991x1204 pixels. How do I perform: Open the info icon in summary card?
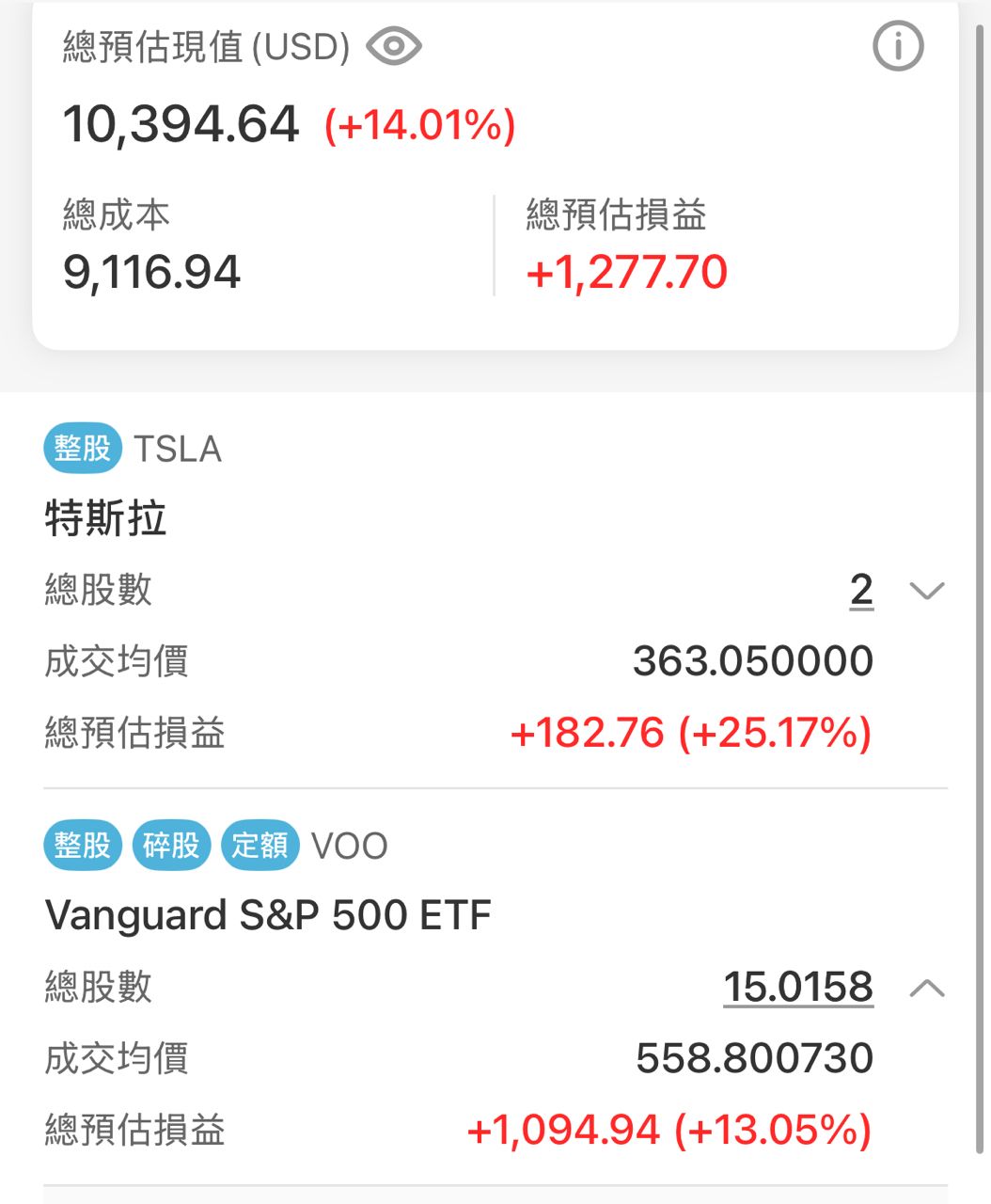898,46
